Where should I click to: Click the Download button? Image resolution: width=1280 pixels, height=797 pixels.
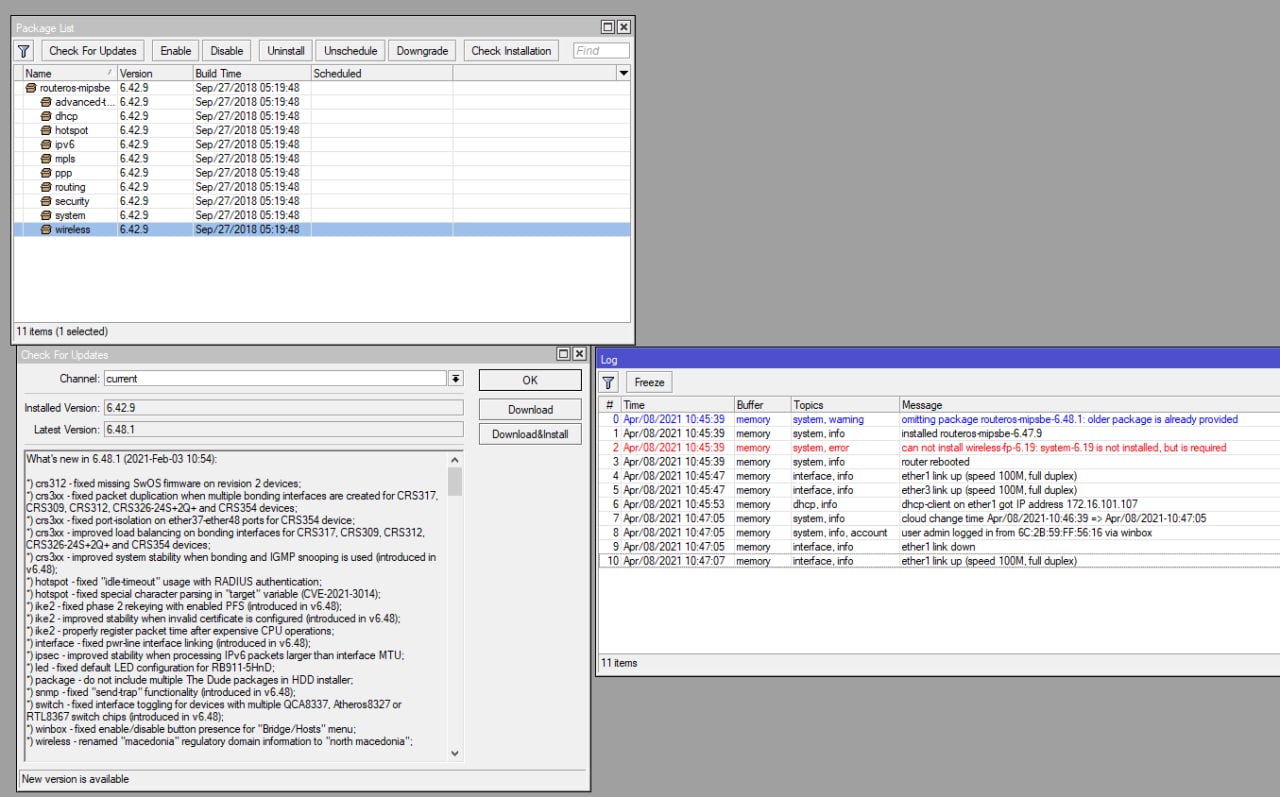(x=530, y=409)
